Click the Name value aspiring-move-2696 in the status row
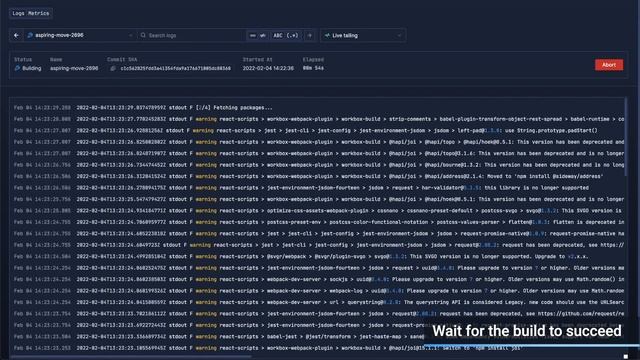The width and height of the screenshot is (640, 360). (x=74, y=69)
